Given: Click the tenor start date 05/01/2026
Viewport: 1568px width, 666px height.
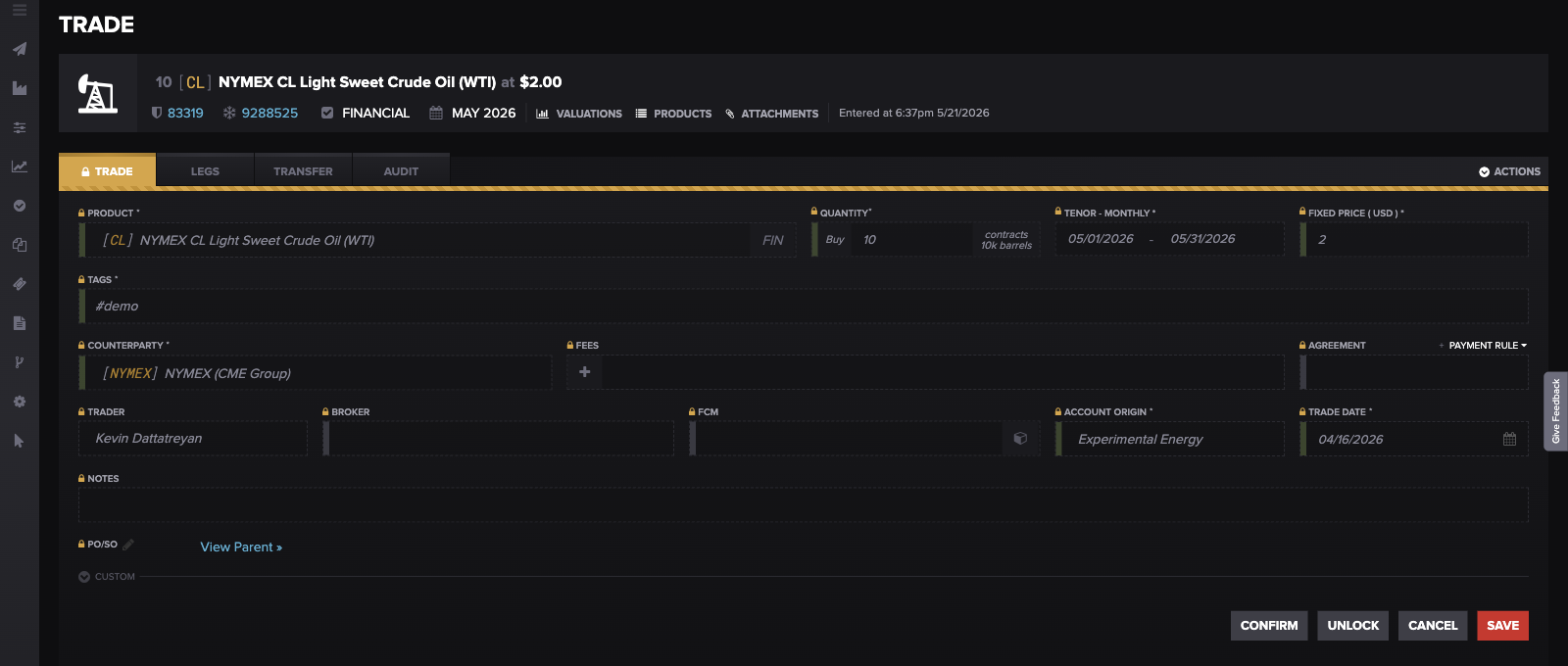Looking at the screenshot, I should pyautogui.click(x=1101, y=239).
